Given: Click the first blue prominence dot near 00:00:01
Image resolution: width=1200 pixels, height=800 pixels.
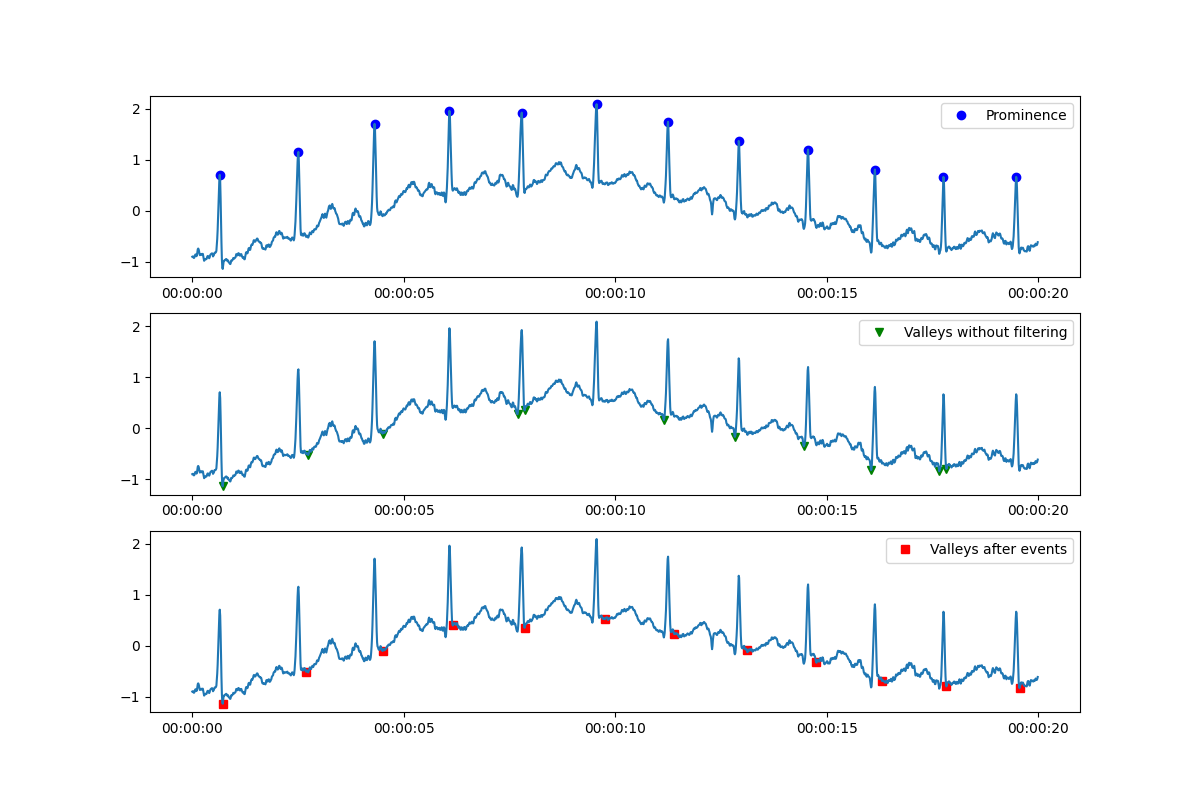Looking at the screenshot, I should [x=221, y=174].
